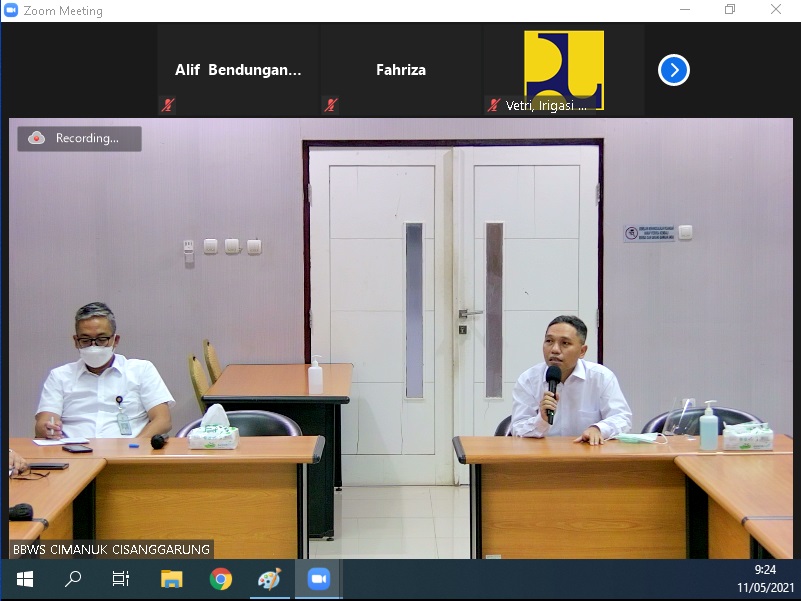Minimize the Zoom Meeting window
801x601 pixels.
coord(685,10)
